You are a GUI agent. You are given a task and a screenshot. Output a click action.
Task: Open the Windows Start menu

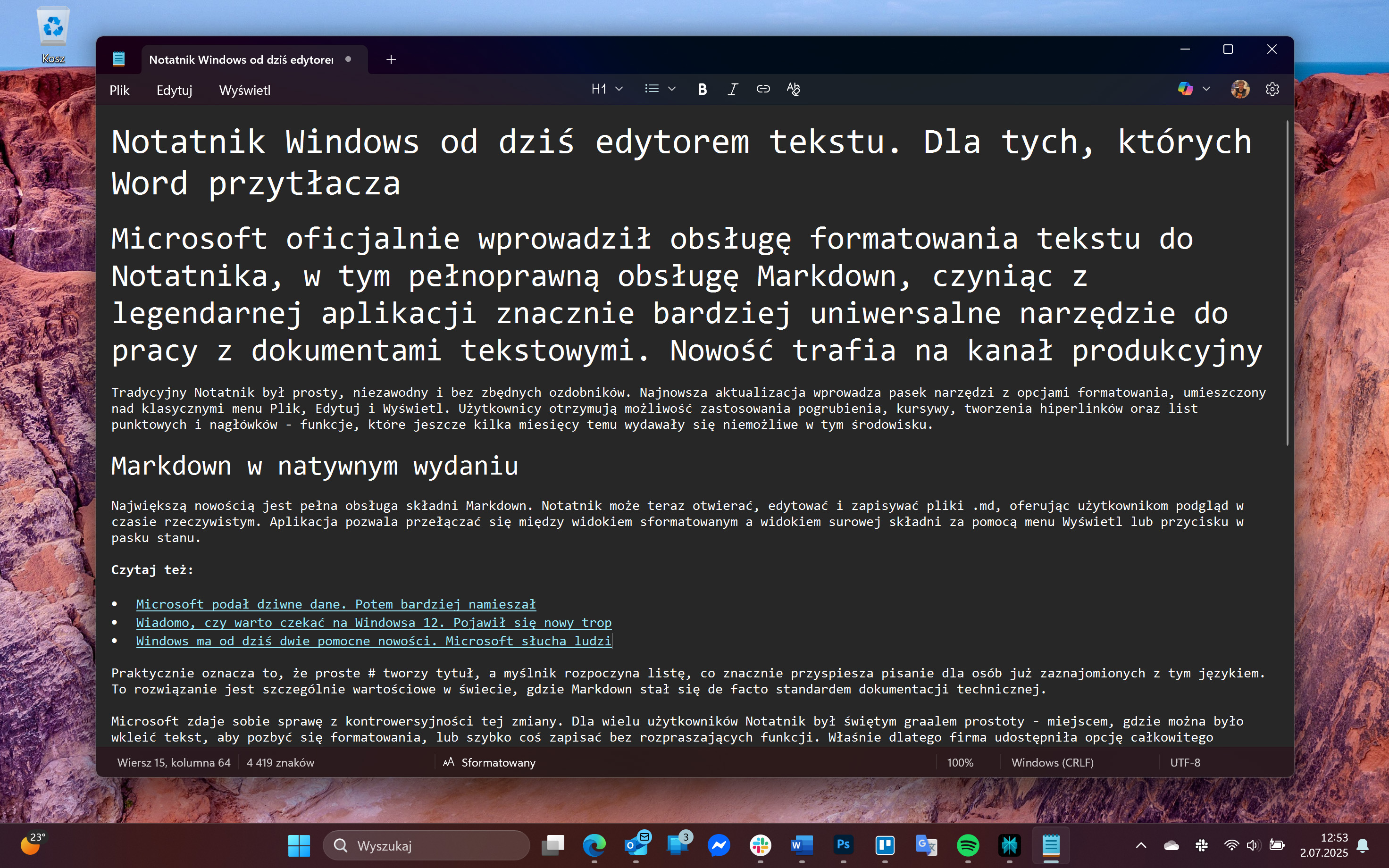point(299,845)
